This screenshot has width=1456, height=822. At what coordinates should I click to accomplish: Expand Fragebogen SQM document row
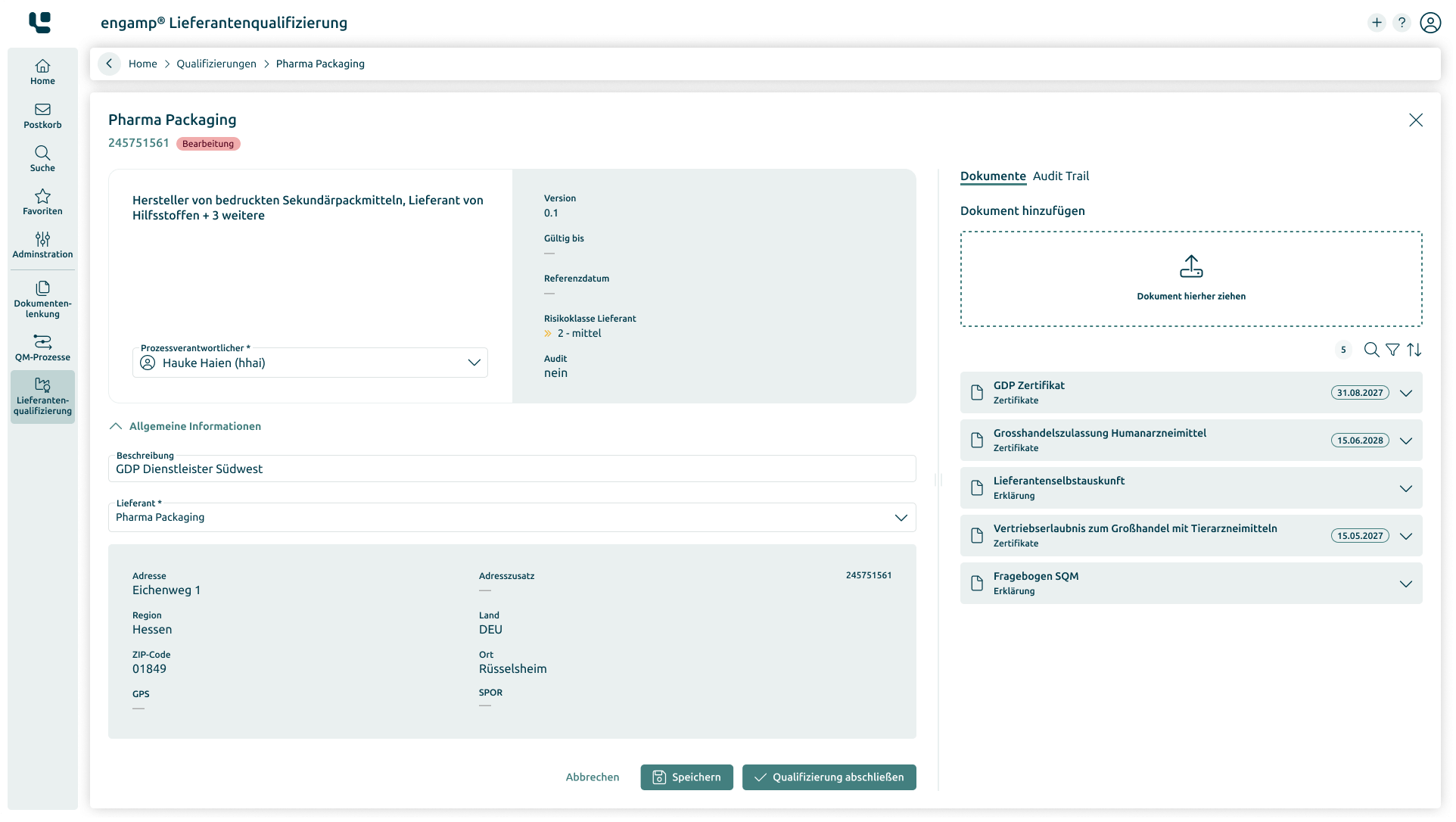[x=1407, y=584]
